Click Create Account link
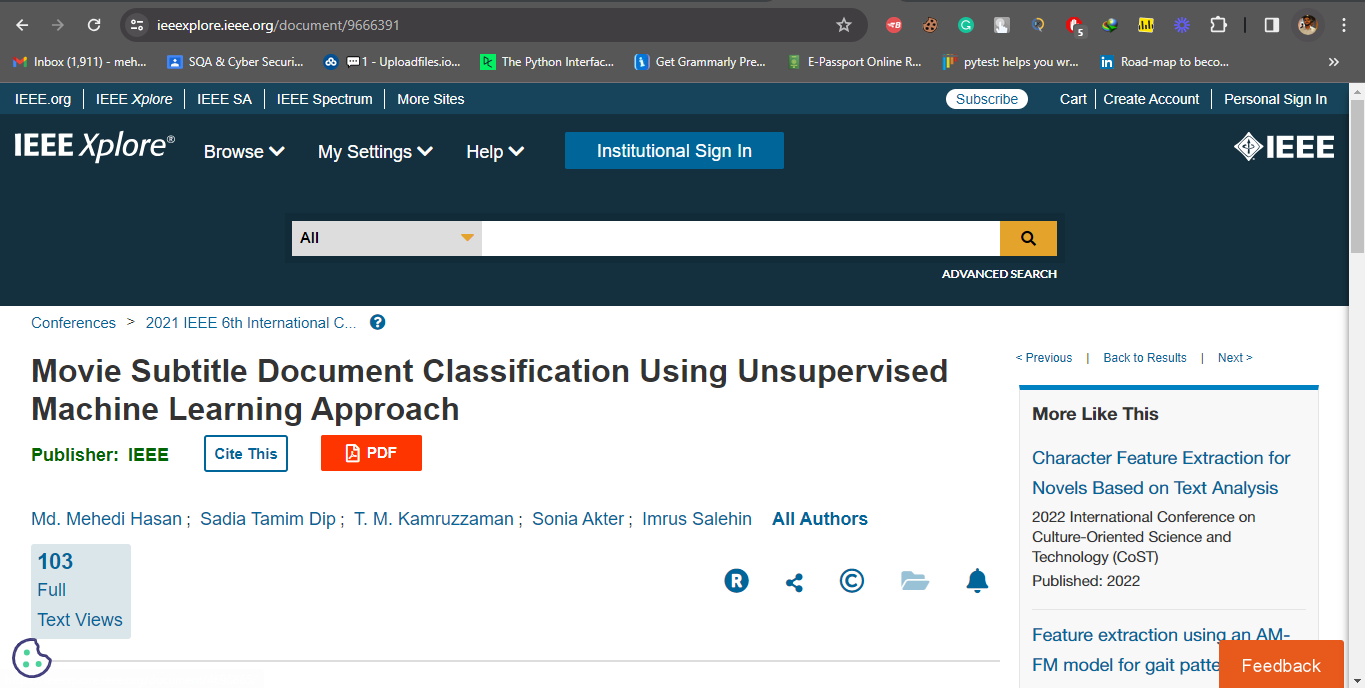Screen dimensions: 1365x688 (1151, 99)
